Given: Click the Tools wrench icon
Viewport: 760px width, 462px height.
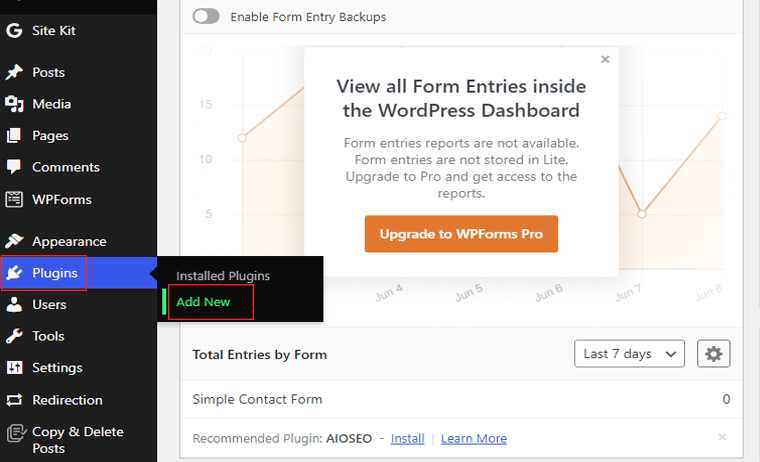Looking at the screenshot, I should (14, 336).
